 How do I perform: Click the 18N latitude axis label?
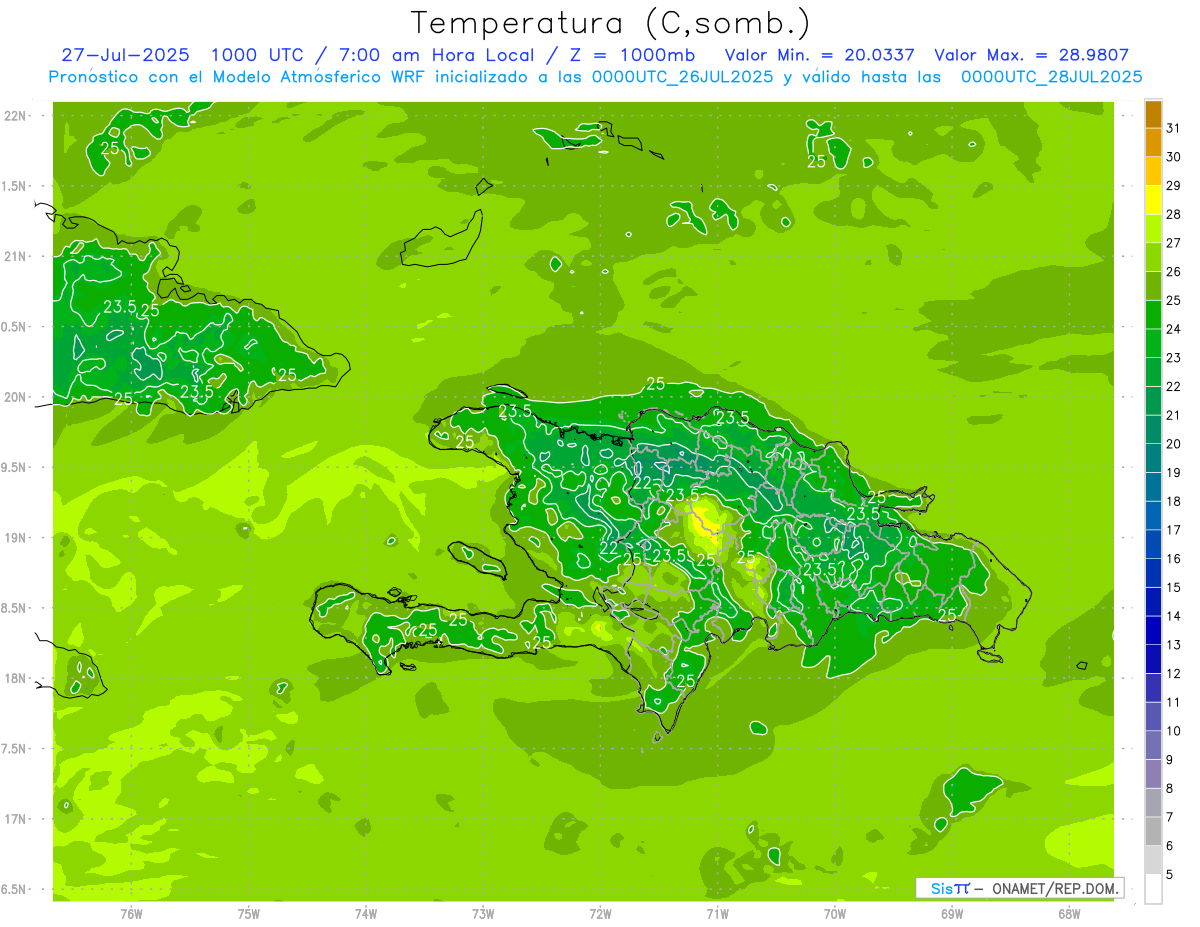[x=15, y=678]
